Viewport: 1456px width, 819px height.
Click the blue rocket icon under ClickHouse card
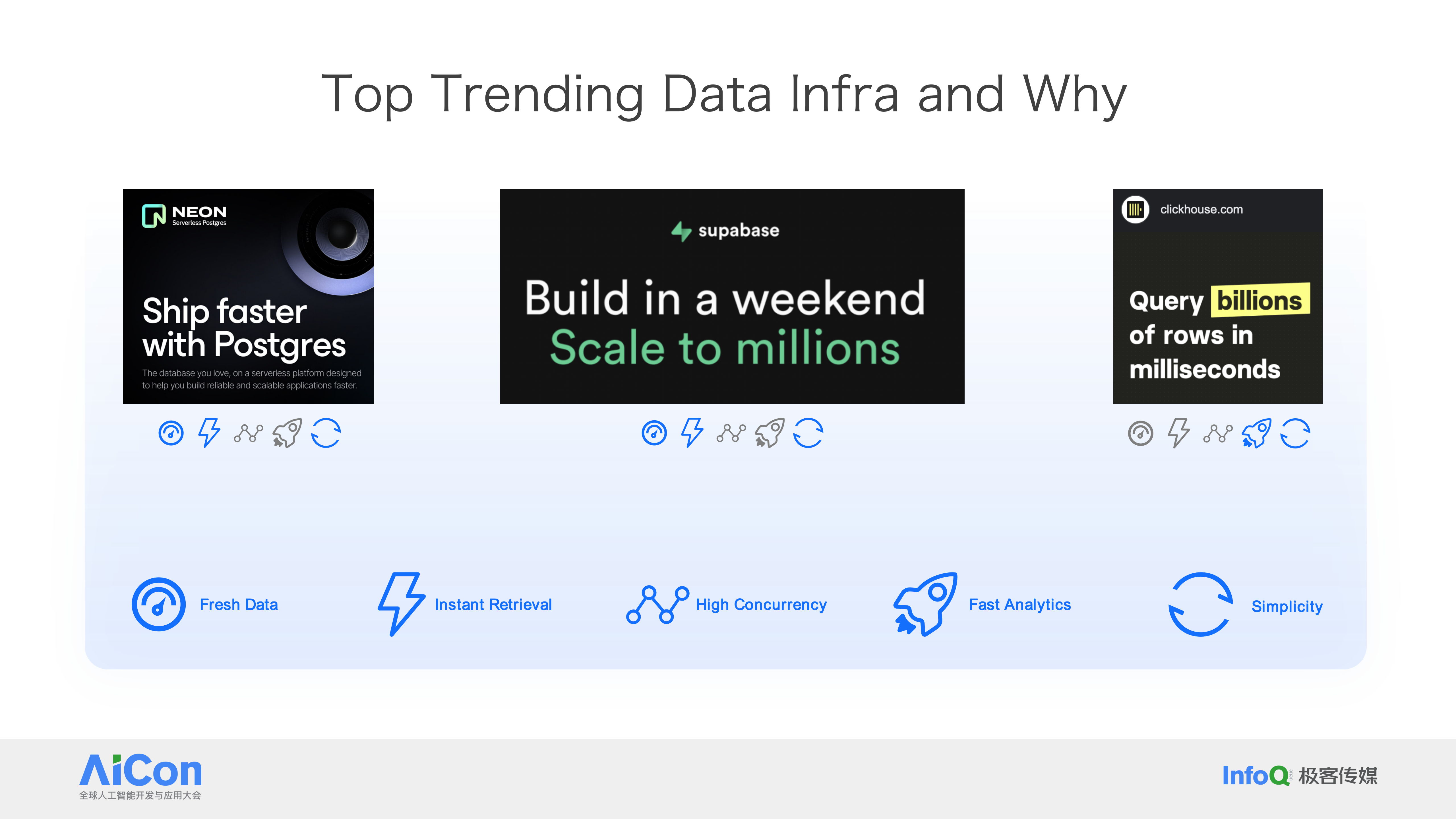point(1256,433)
